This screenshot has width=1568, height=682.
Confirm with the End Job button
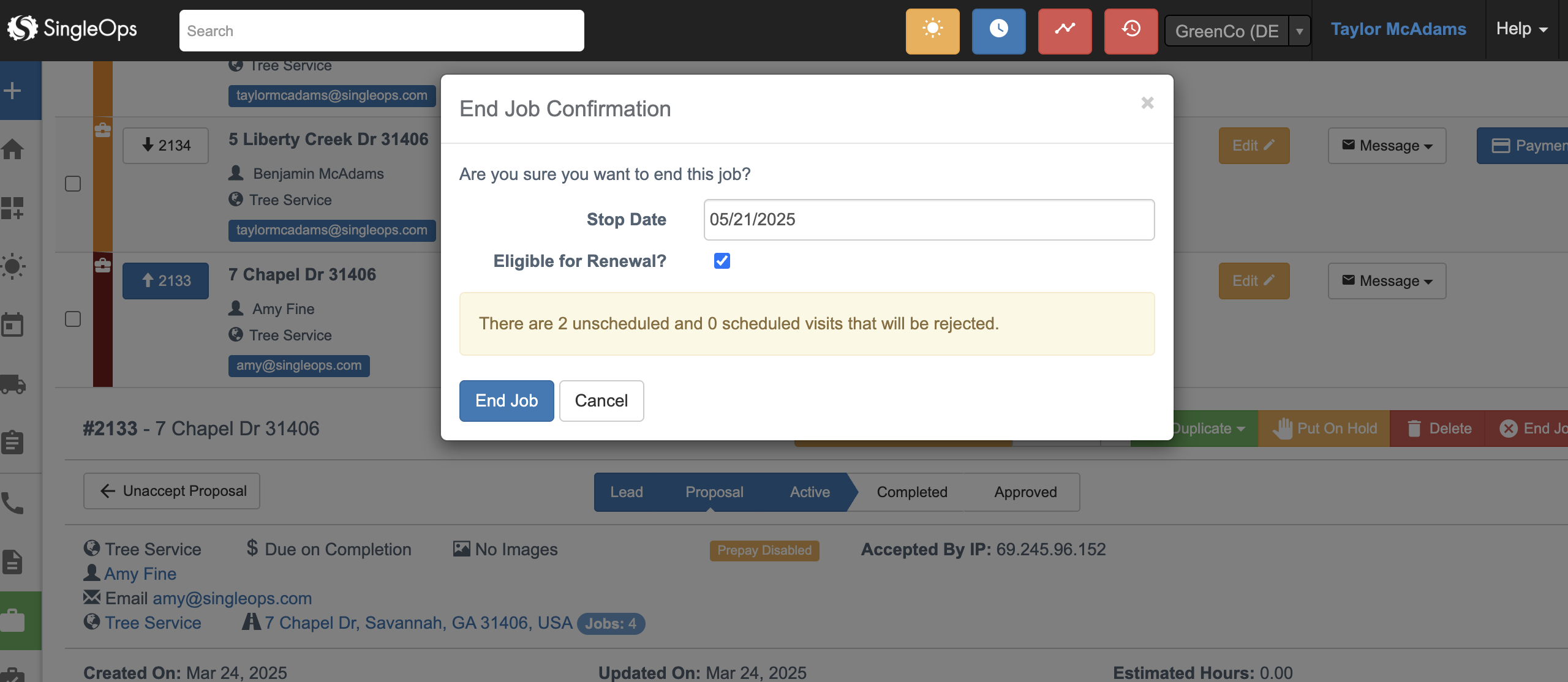pyautogui.click(x=507, y=400)
